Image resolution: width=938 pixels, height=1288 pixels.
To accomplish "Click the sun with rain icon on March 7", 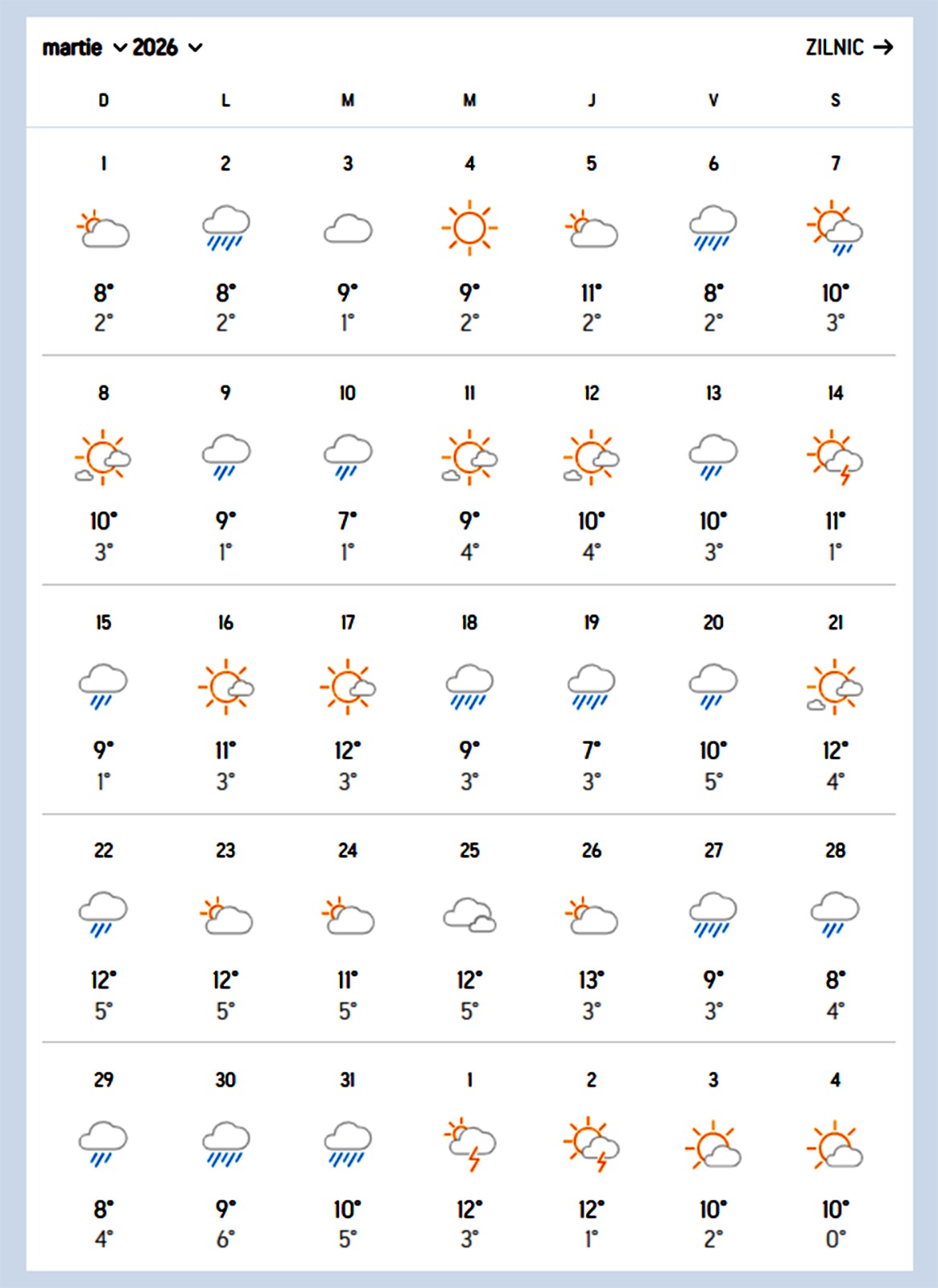I will coord(835,228).
